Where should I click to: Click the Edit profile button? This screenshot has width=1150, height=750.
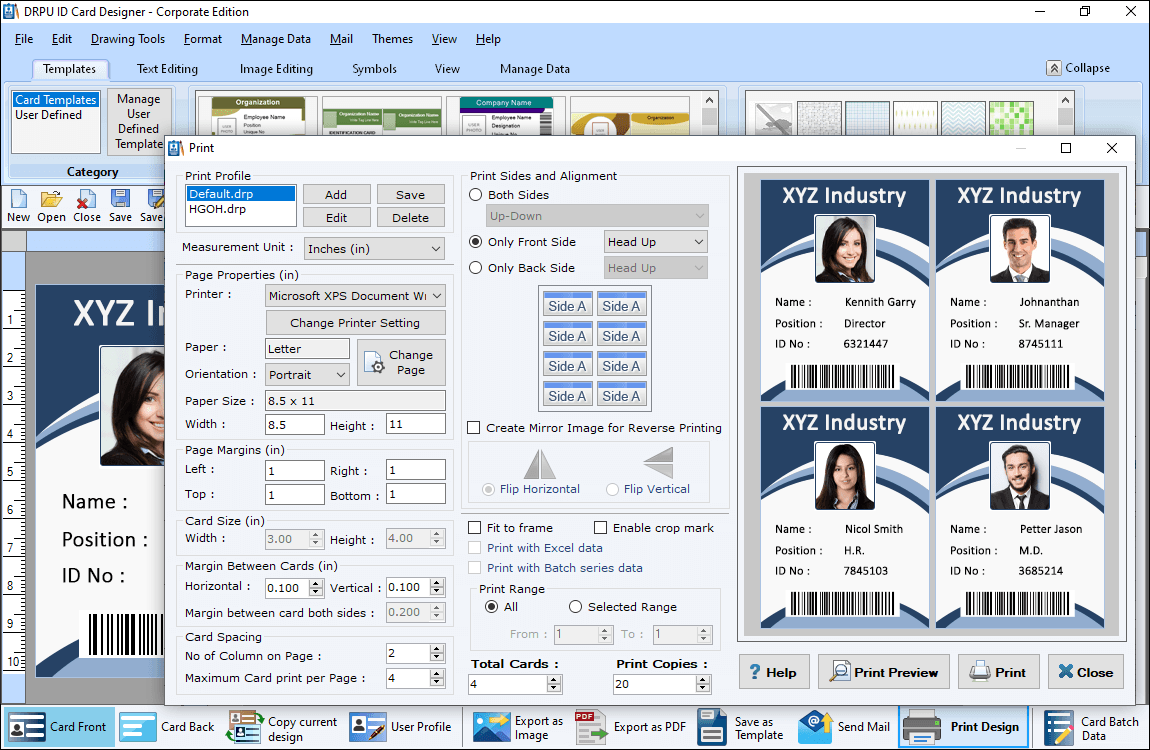[x=337, y=218]
